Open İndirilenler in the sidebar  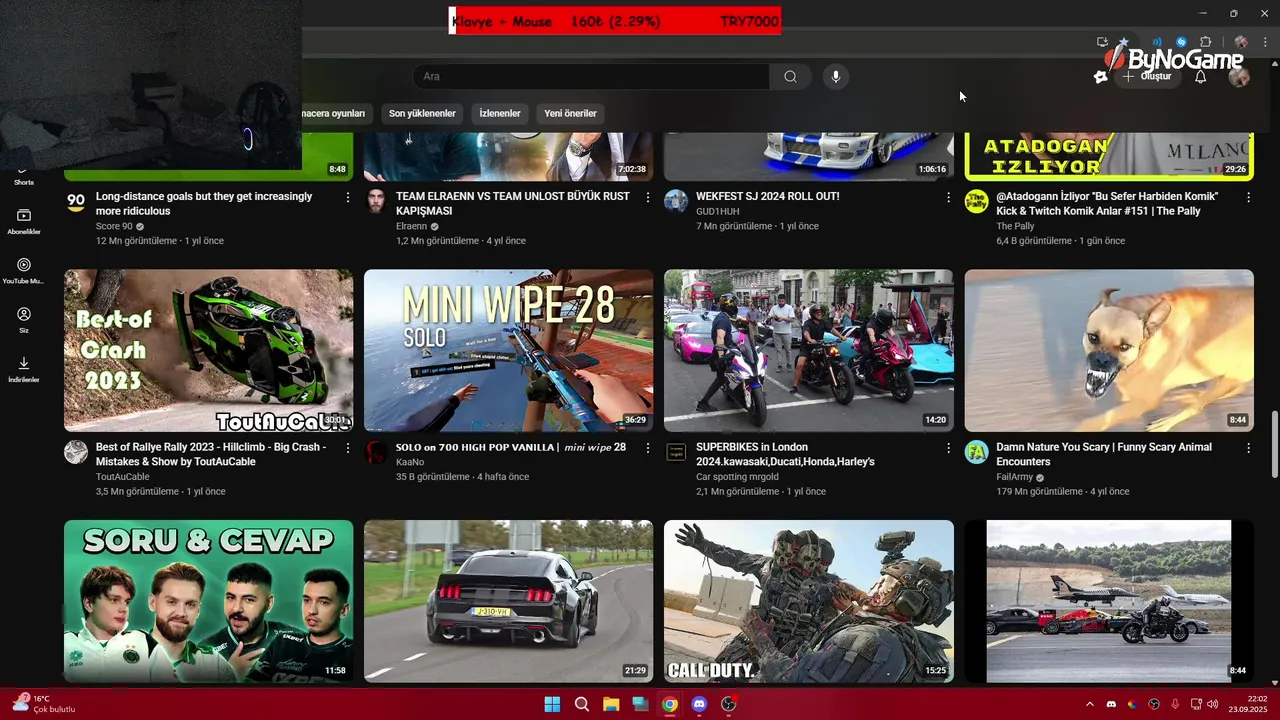click(24, 369)
